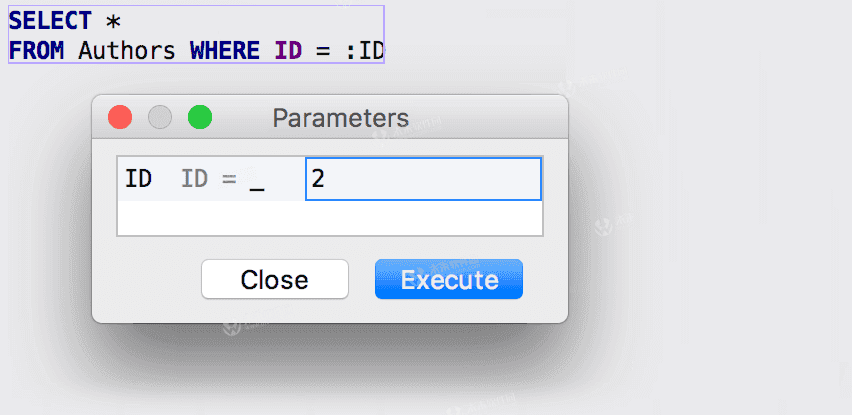
Task: Focus the parameter value field containing 2
Action: [423, 179]
